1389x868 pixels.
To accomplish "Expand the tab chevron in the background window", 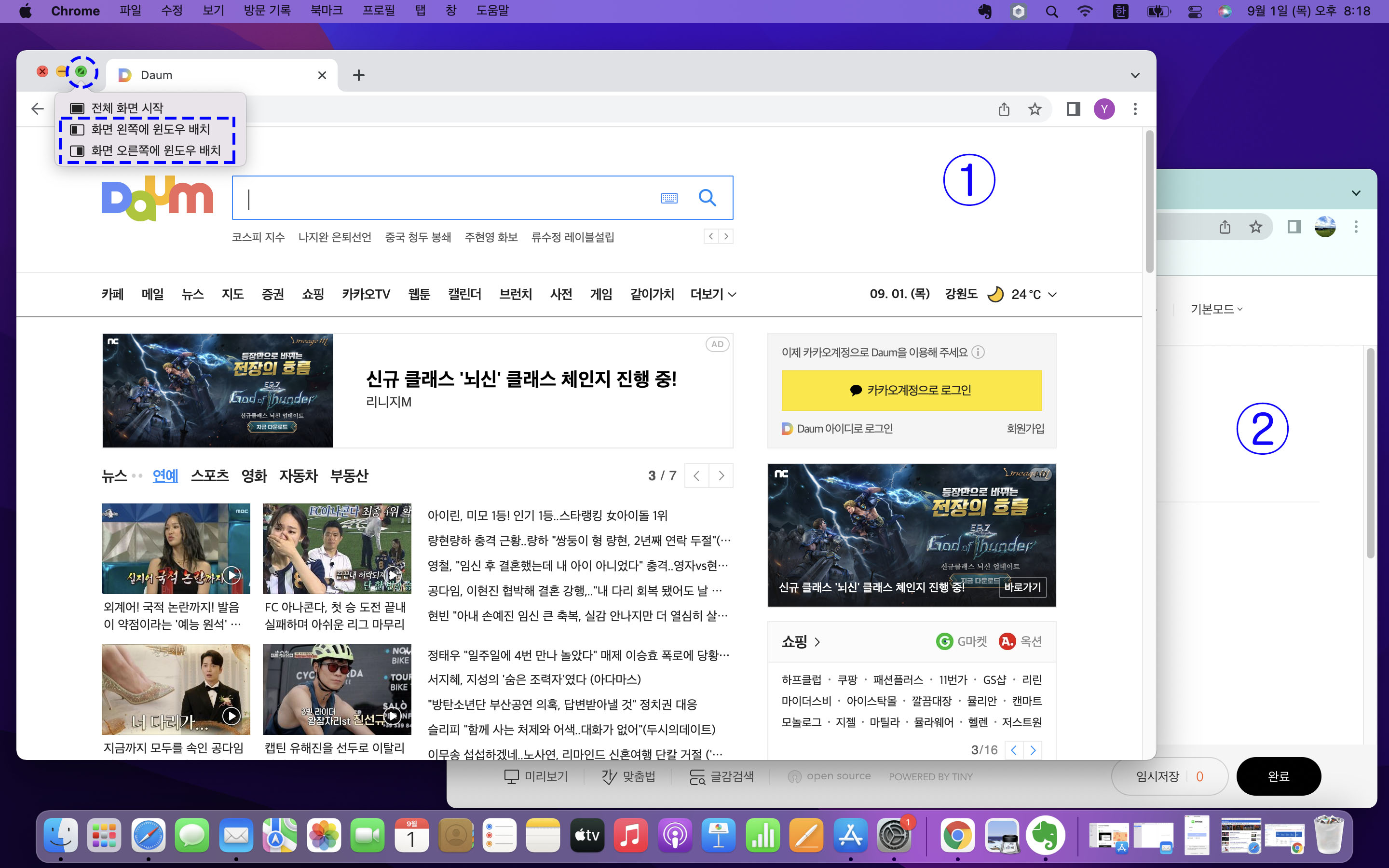I will coord(1356,193).
